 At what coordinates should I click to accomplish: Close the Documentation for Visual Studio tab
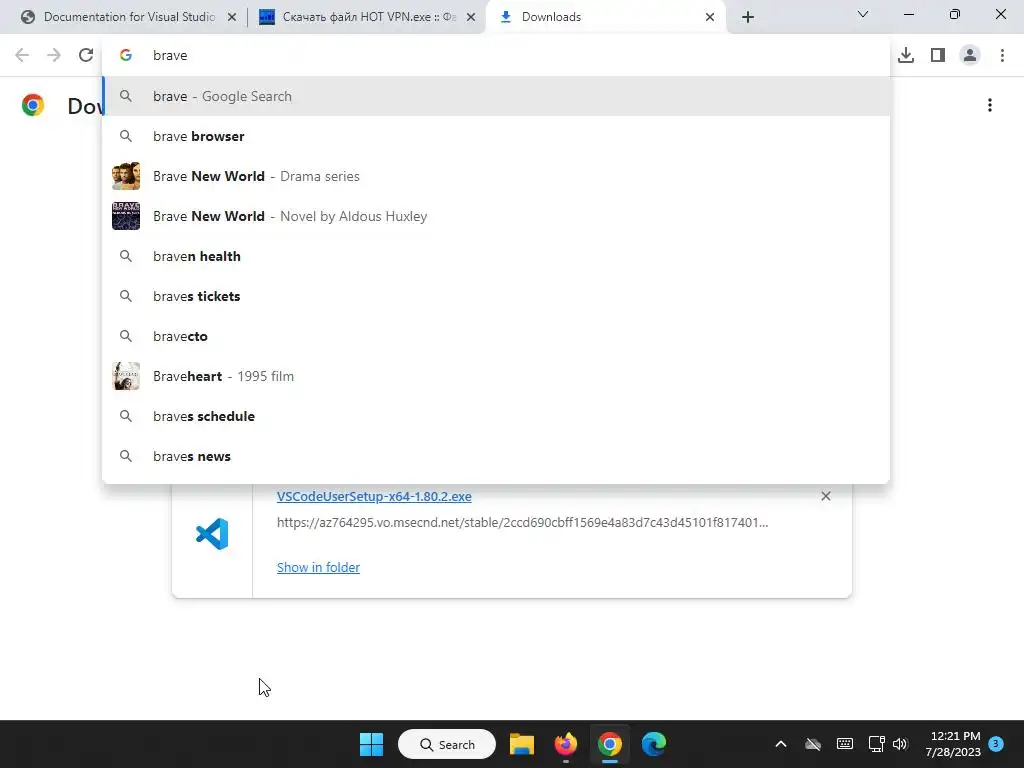coord(232,17)
